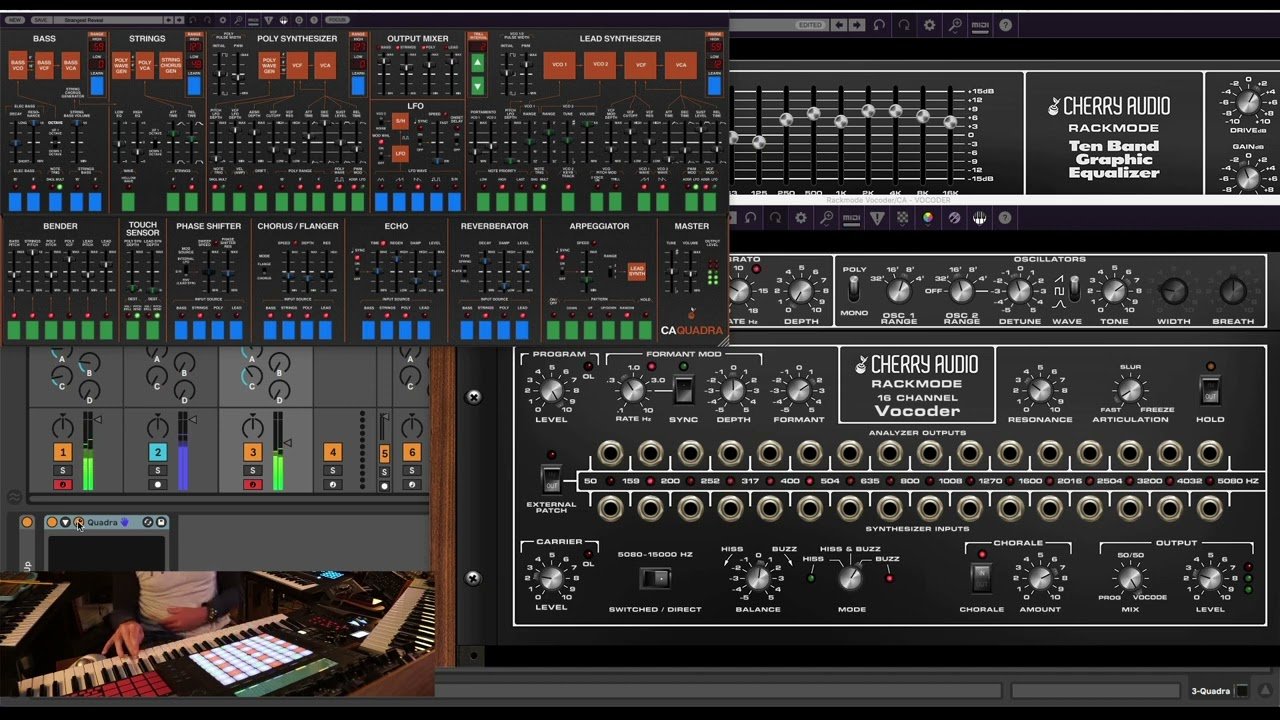This screenshot has width=1280, height=720.
Task: Open settings gear in Vocoder toolbar
Action: [801, 217]
